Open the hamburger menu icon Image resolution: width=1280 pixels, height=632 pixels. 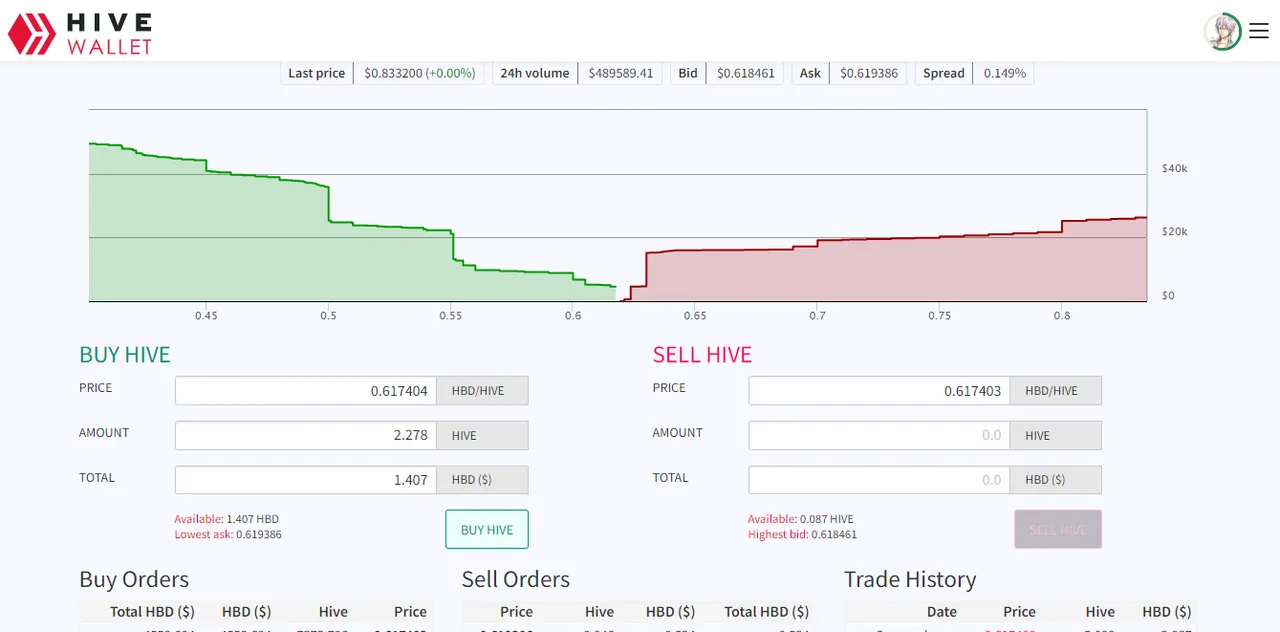(x=1259, y=32)
